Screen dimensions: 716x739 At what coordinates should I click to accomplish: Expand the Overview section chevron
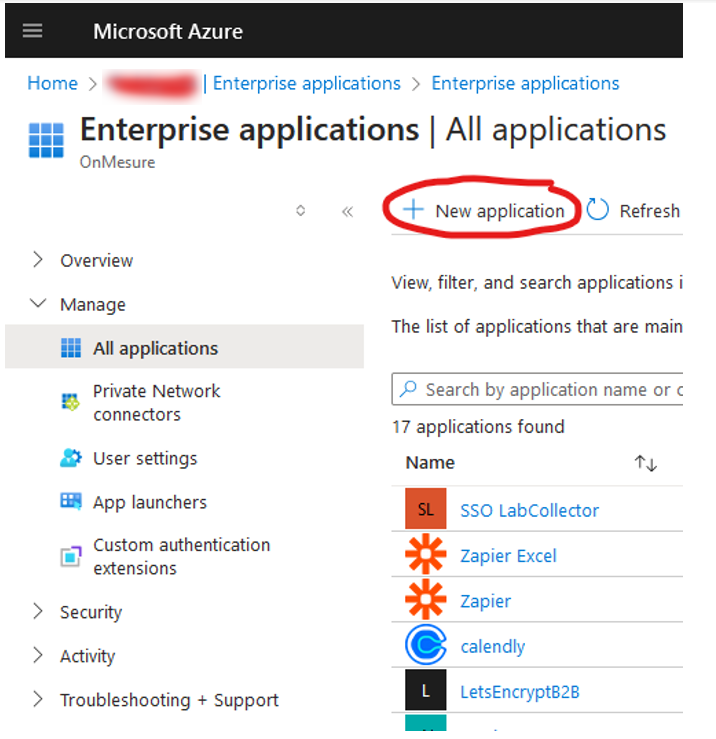(38, 260)
